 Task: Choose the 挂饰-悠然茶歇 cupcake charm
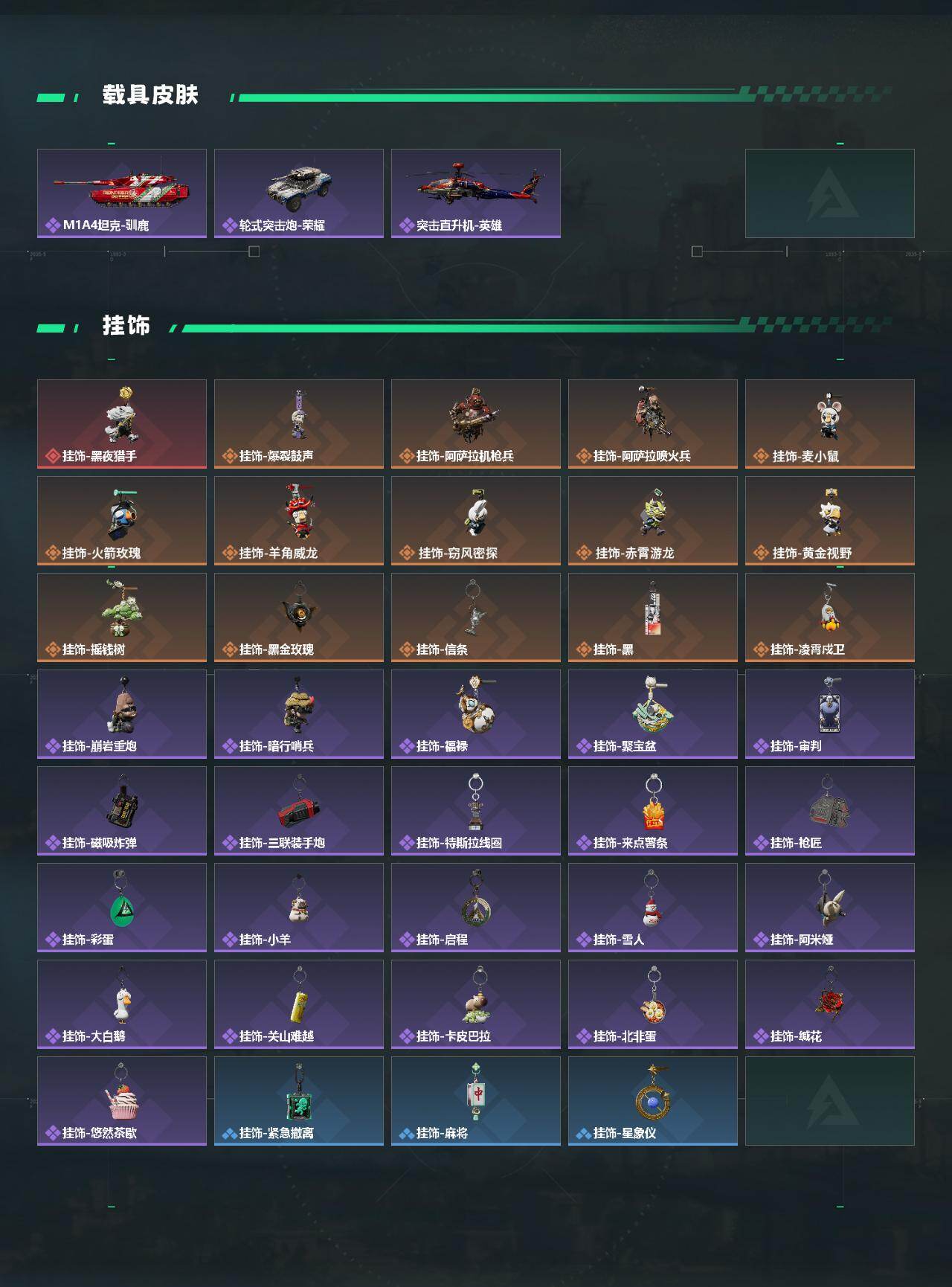point(122,1101)
